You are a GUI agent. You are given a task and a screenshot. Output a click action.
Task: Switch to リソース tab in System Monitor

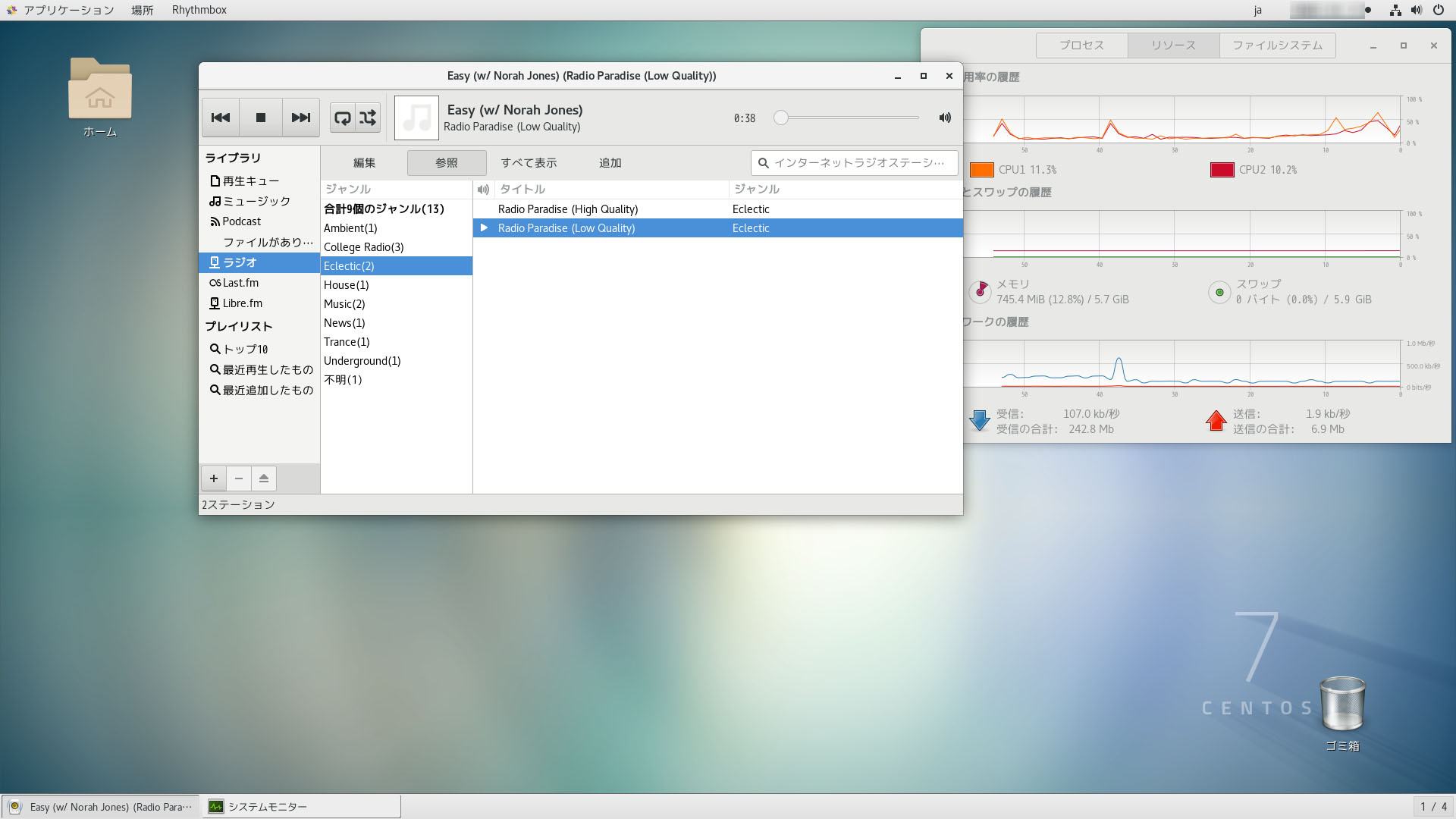[x=1174, y=45]
